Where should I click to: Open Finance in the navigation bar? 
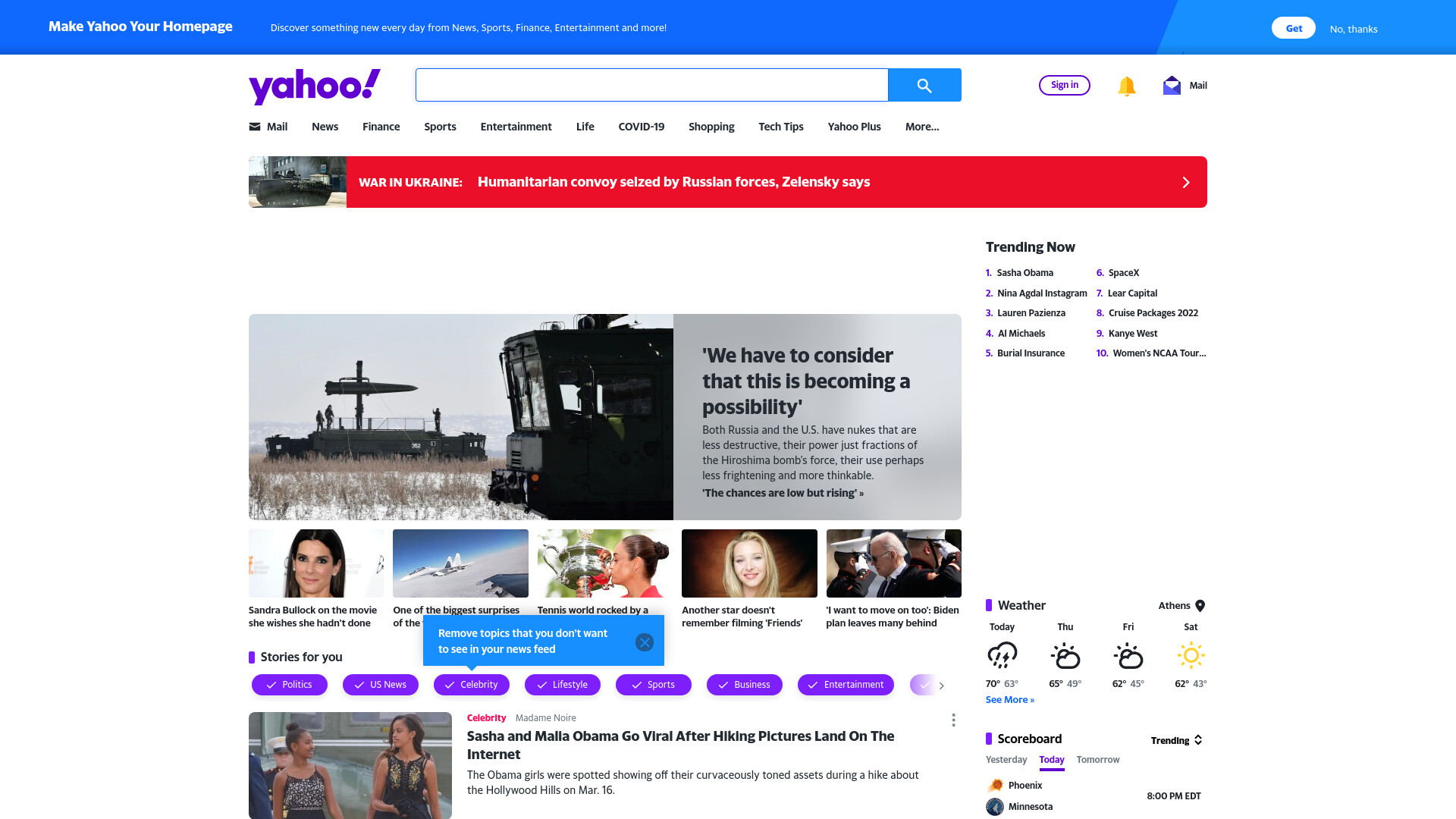[x=381, y=127]
